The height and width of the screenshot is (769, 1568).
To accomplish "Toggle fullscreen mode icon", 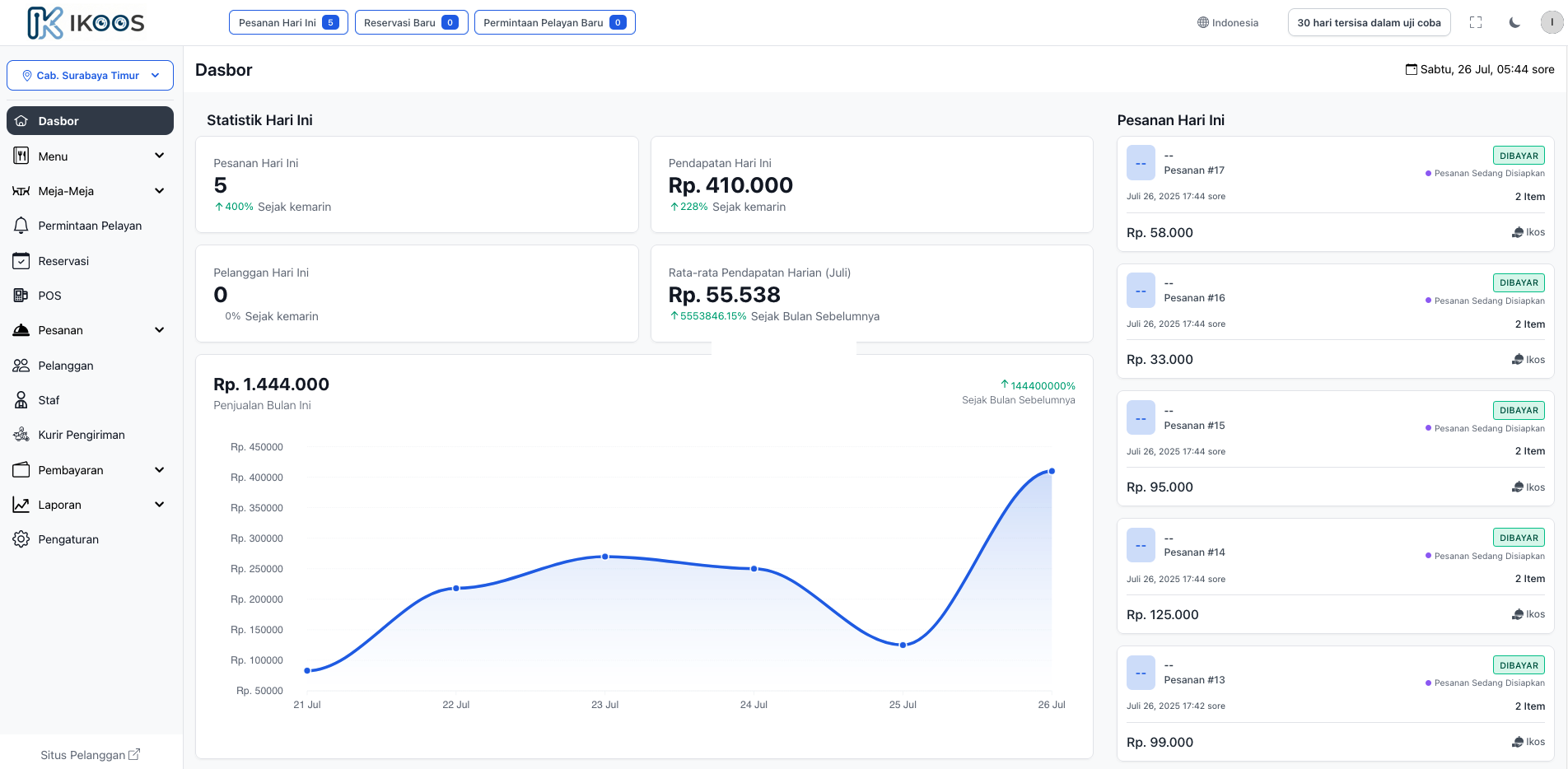I will click(x=1476, y=23).
